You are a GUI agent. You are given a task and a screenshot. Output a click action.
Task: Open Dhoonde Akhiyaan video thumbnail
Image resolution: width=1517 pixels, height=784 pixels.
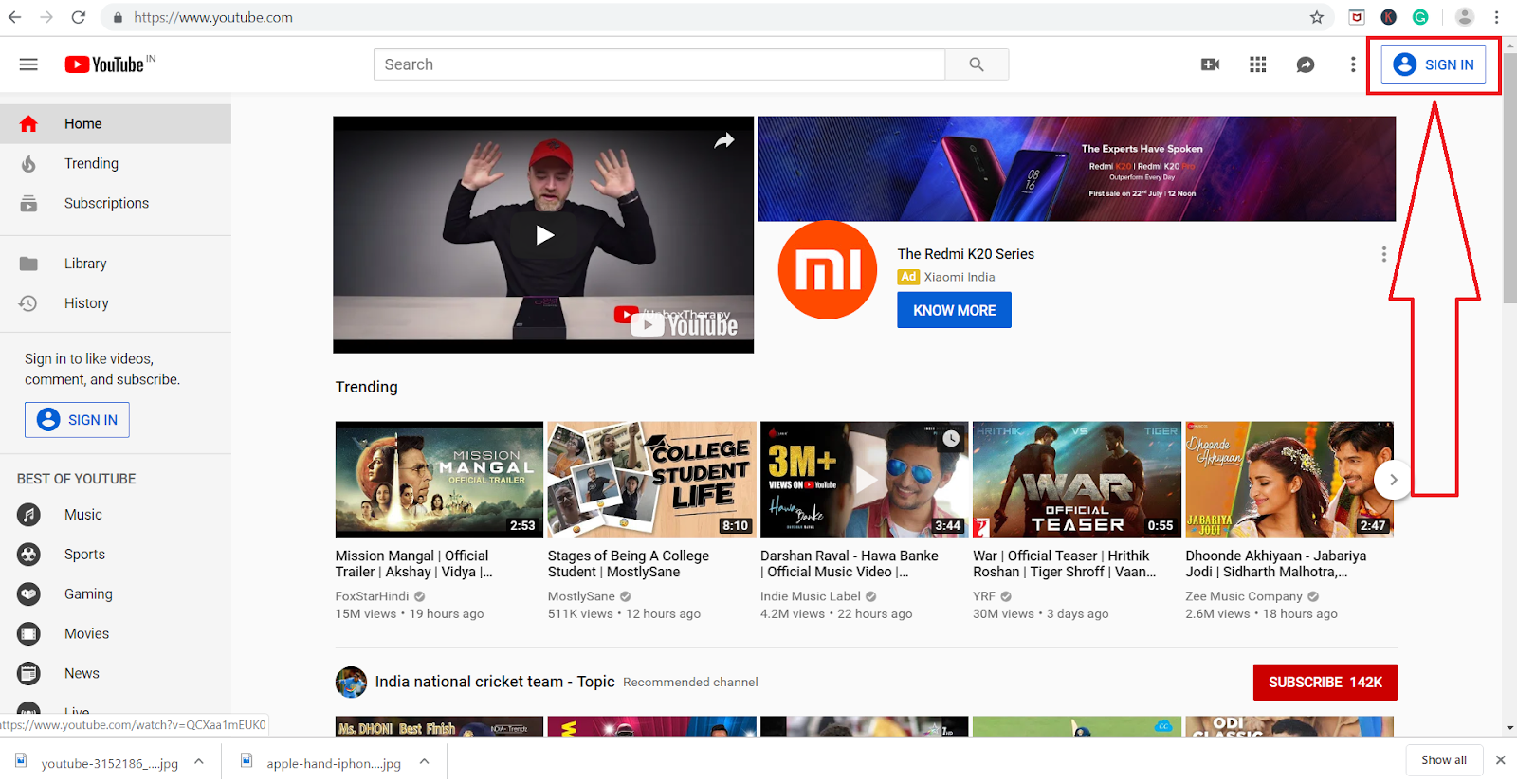(x=1289, y=480)
